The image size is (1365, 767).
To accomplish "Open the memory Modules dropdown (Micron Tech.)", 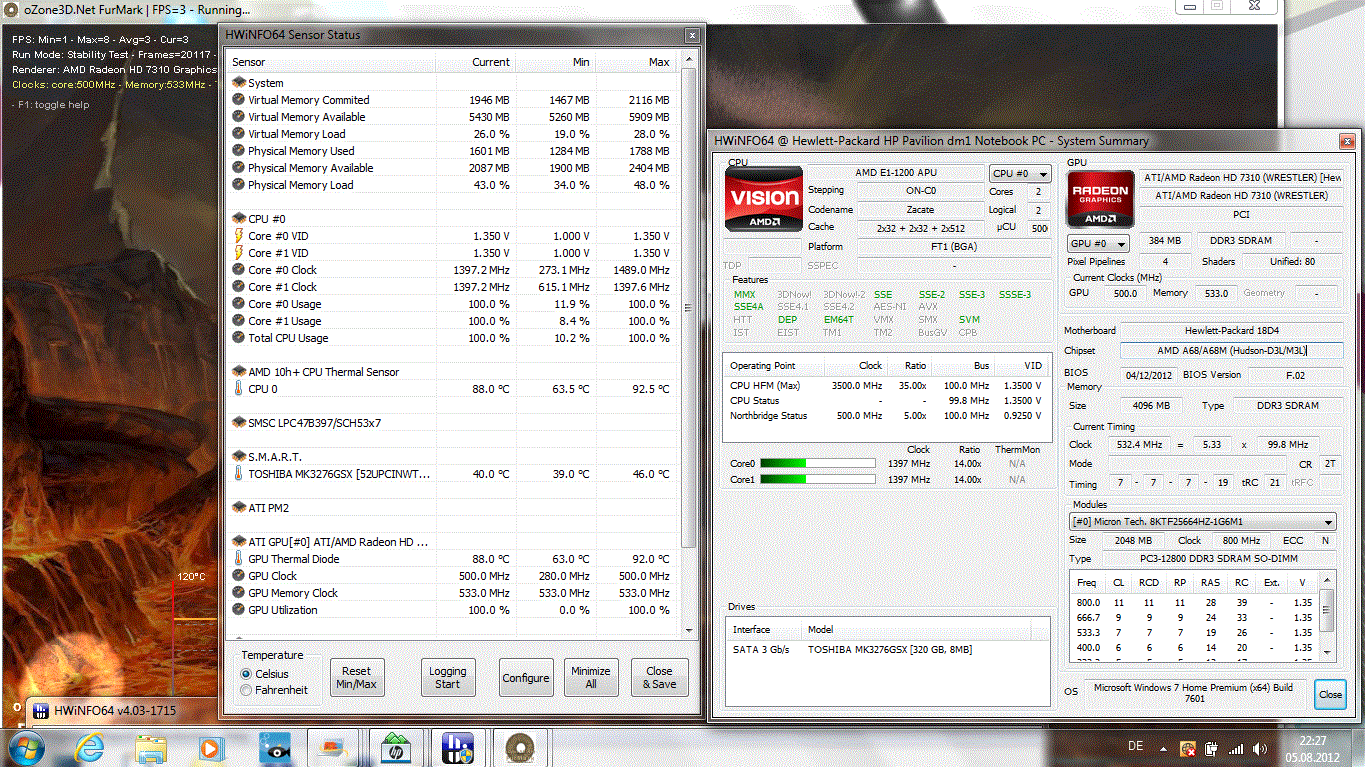I will pos(1202,522).
